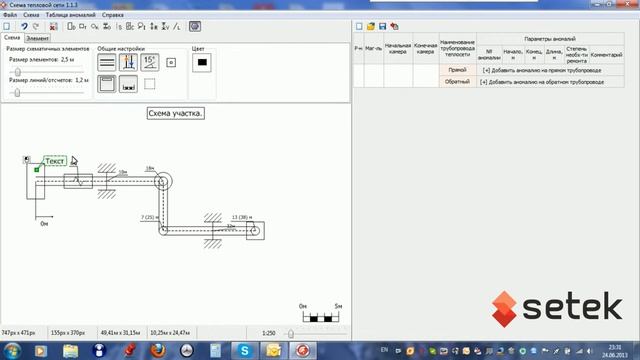Create a new anomaly table
This screenshot has height=360, width=640.
coord(359,27)
